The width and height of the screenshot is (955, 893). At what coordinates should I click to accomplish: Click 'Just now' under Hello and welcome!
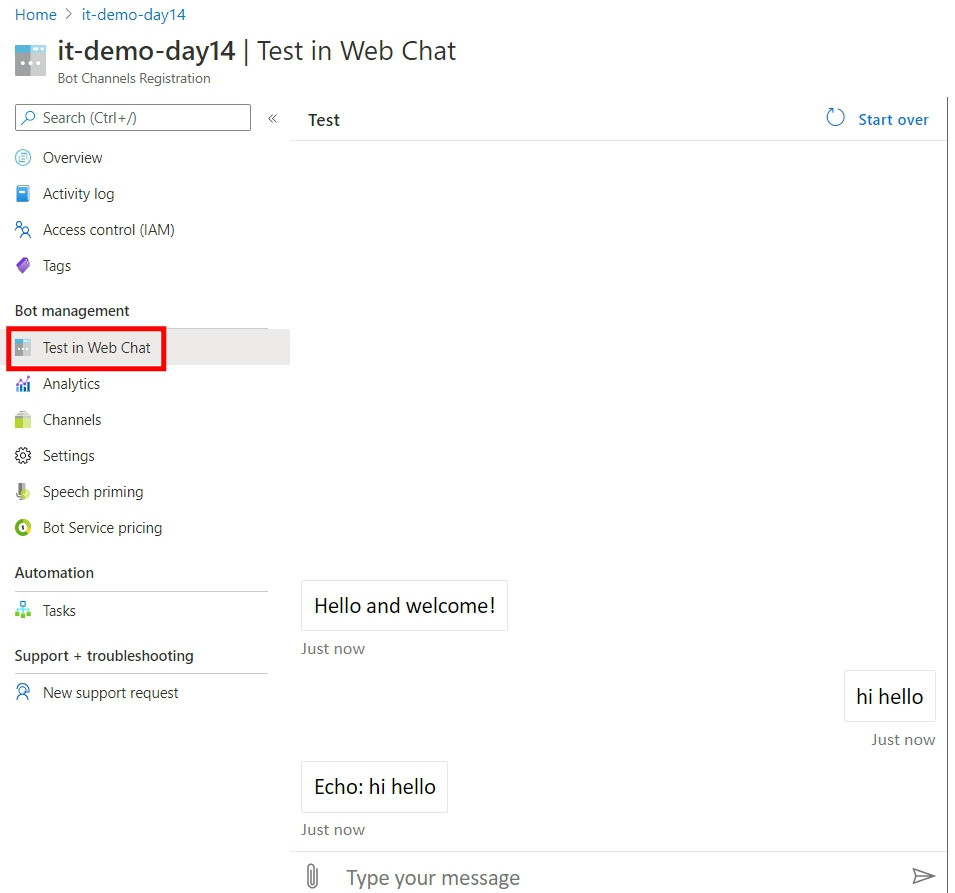point(333,649)
